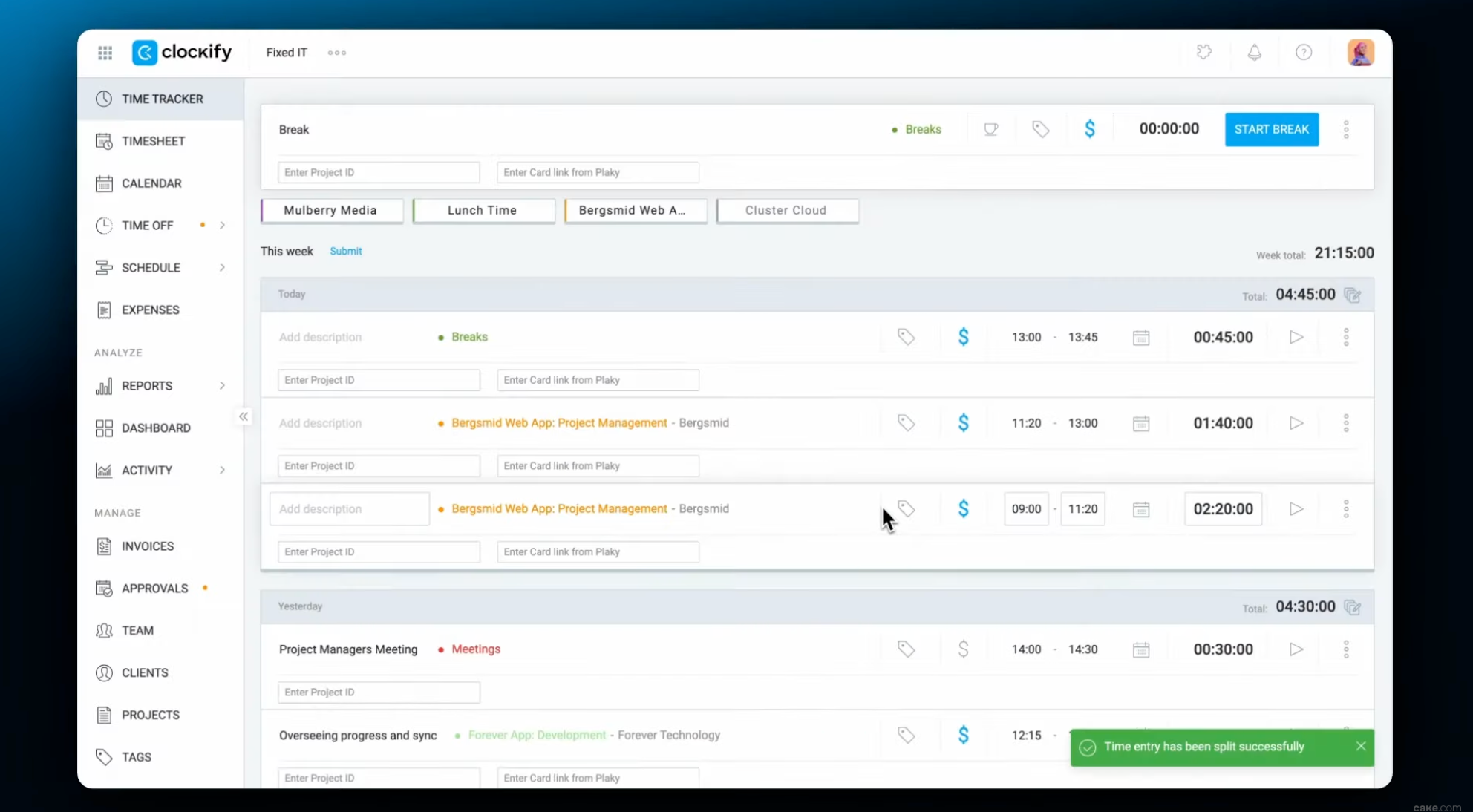Viewport: 1473px width, 812px height.
Task: Dismiss the split successfully notification
Action: coord(1360,746)
